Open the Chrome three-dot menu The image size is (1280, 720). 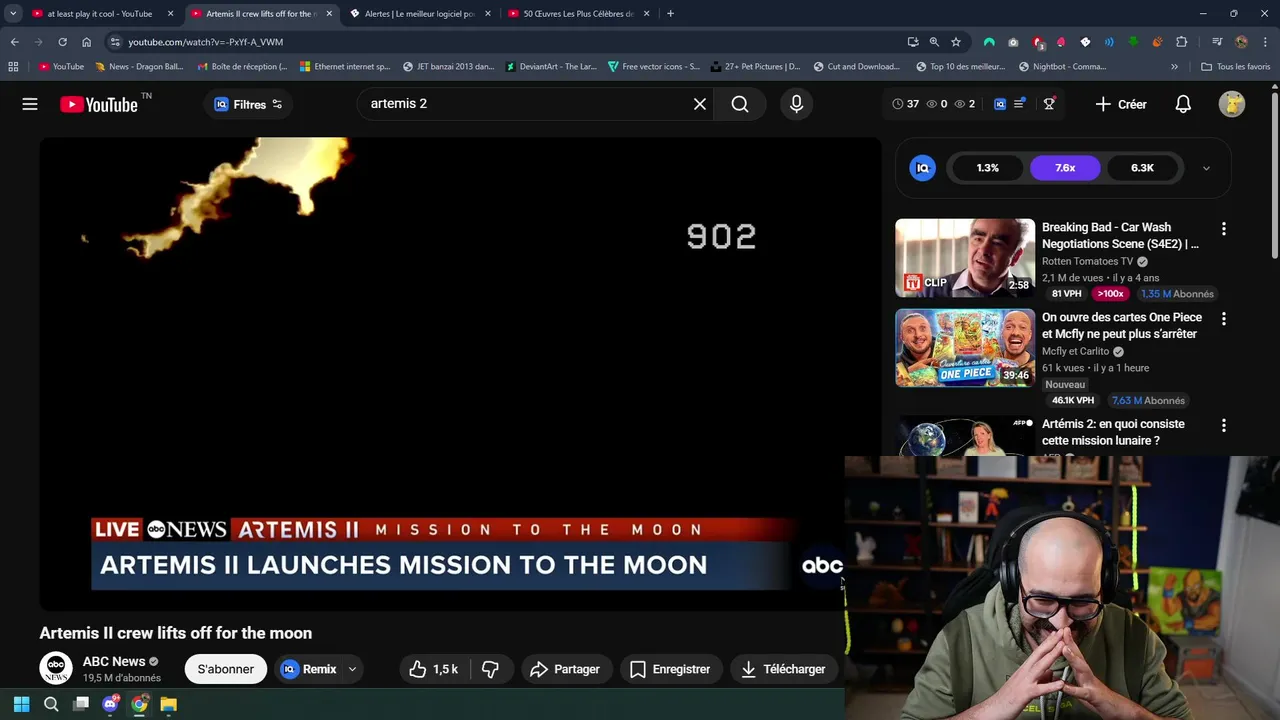(x=1264, y=42)
